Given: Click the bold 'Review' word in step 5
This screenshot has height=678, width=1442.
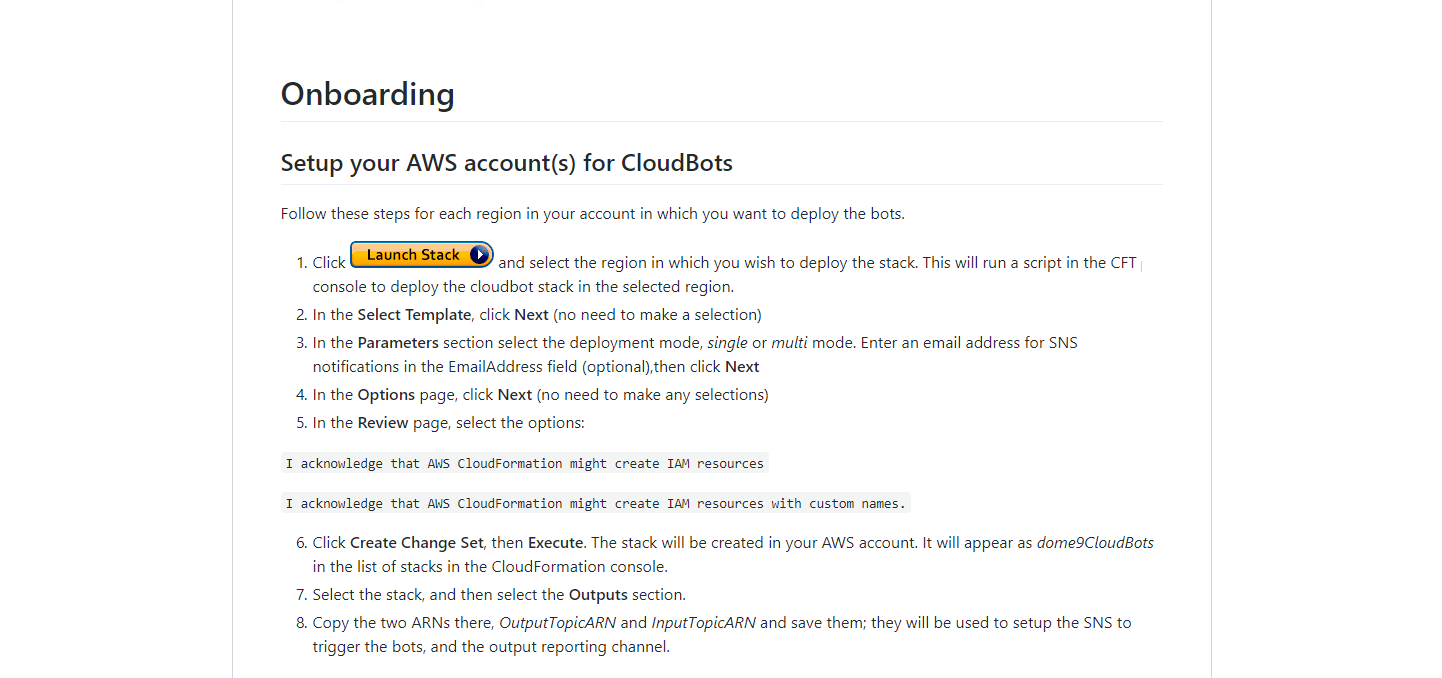Looking at the screenshot, I should tap(383, 423).
